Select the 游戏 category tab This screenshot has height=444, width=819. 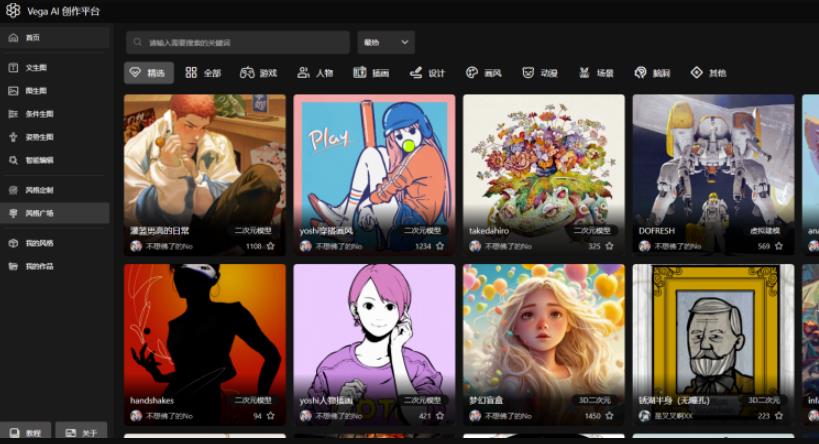point(258,73)
